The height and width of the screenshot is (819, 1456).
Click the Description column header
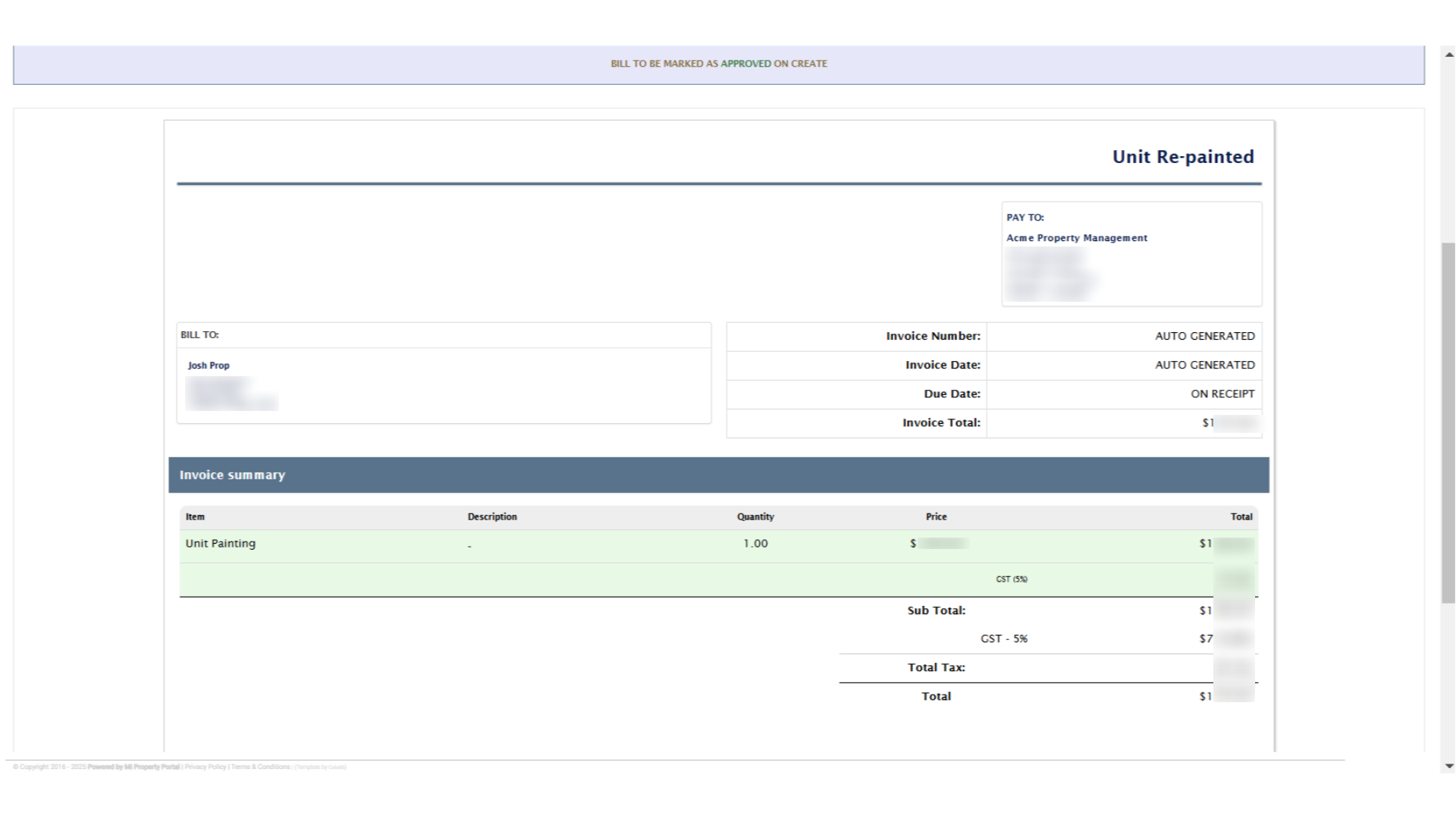492,516
